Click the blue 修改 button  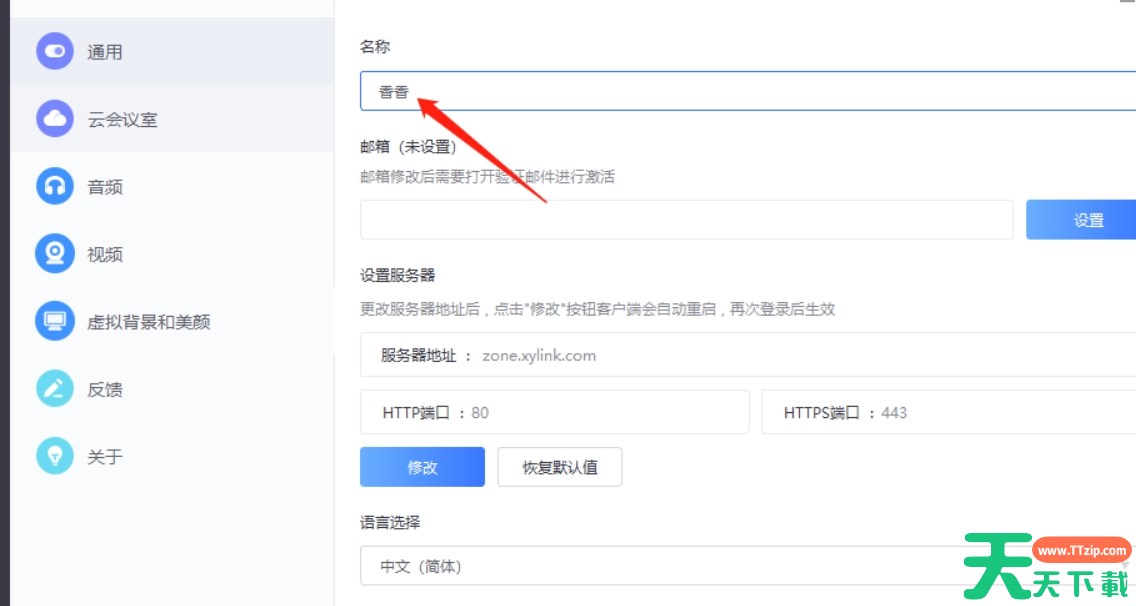[x=422, y=467]
